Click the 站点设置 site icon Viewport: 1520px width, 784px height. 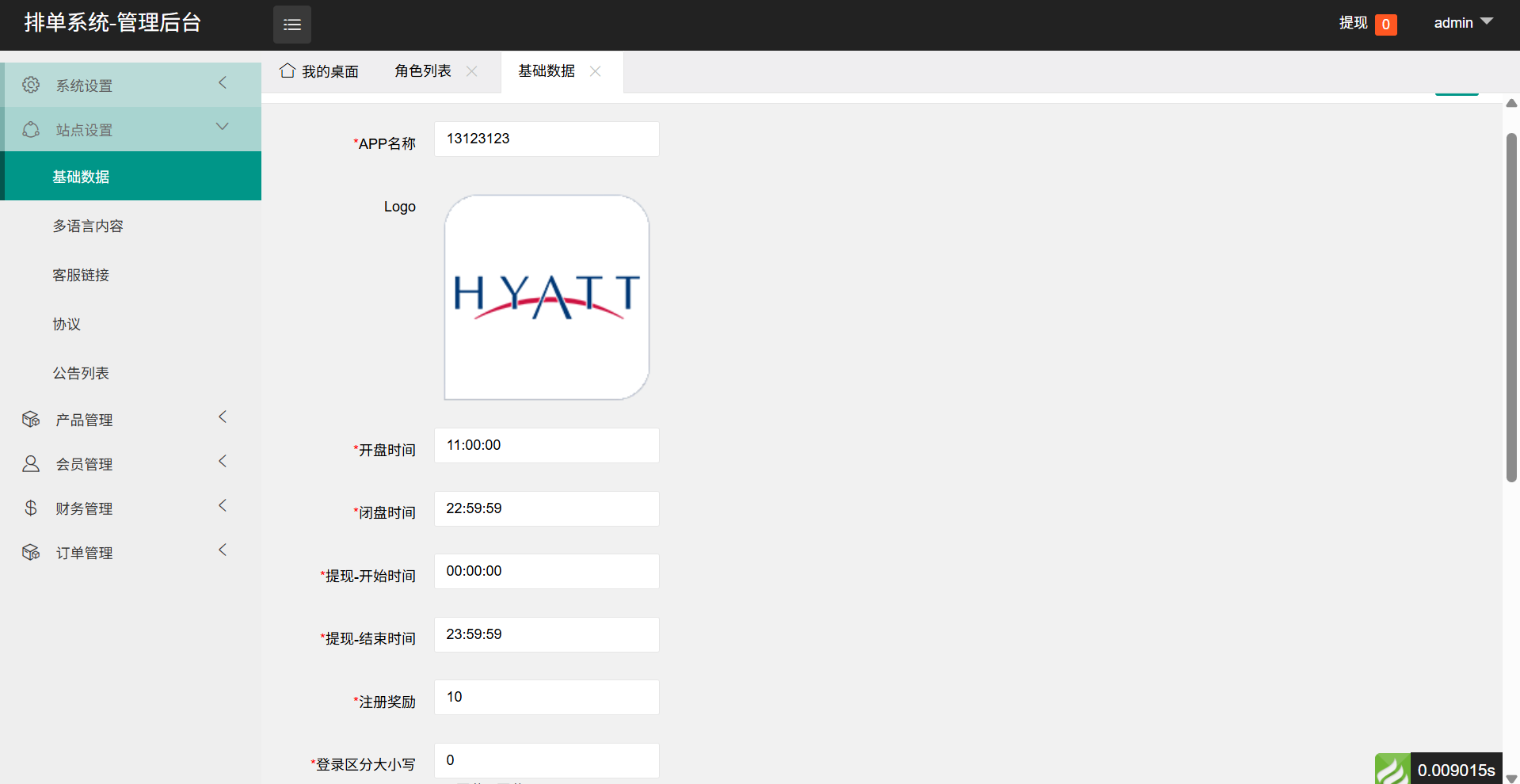[x=31, y=129]
